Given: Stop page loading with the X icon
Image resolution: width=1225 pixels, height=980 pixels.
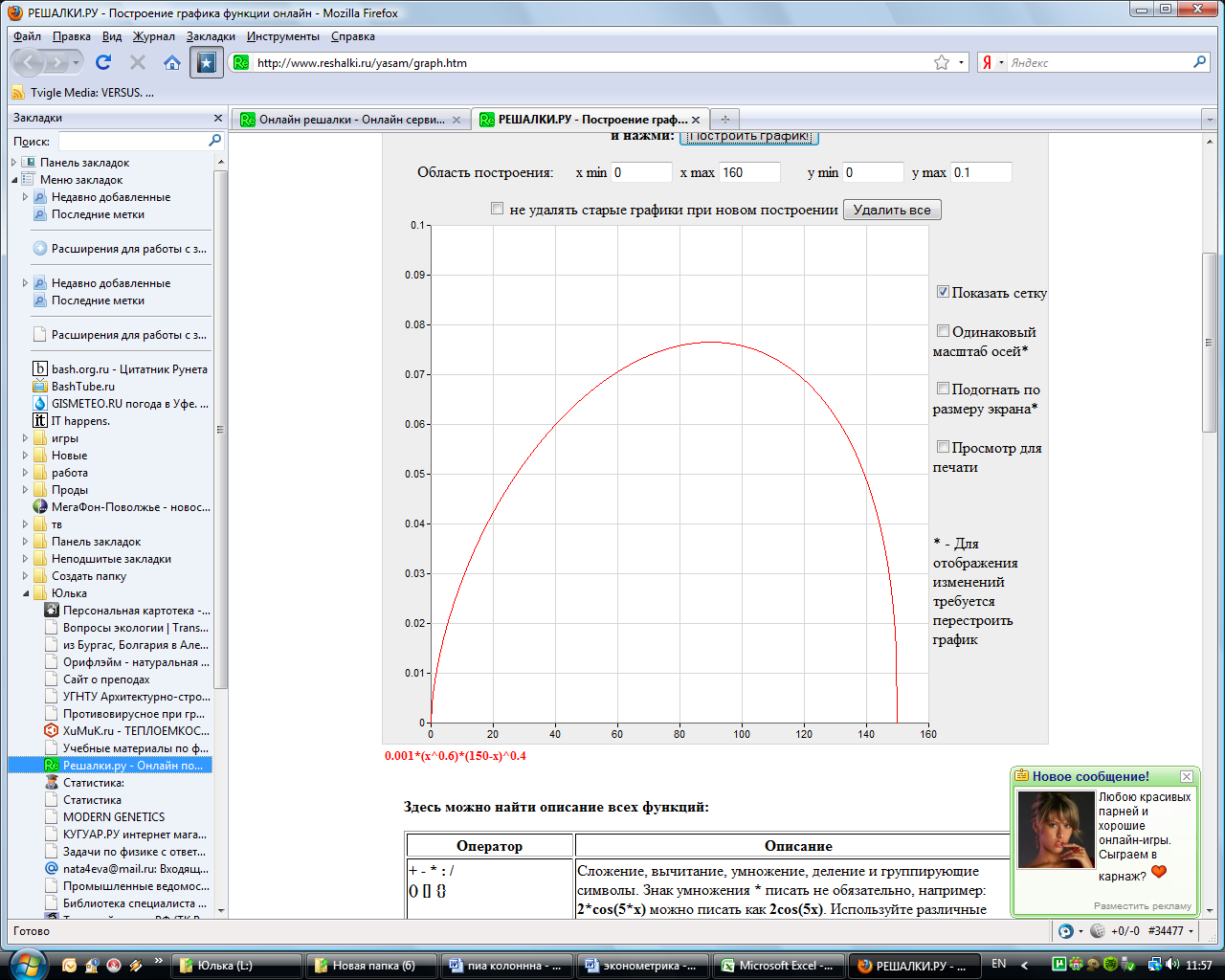Looking at the screenshot, I should click(138, 62).
